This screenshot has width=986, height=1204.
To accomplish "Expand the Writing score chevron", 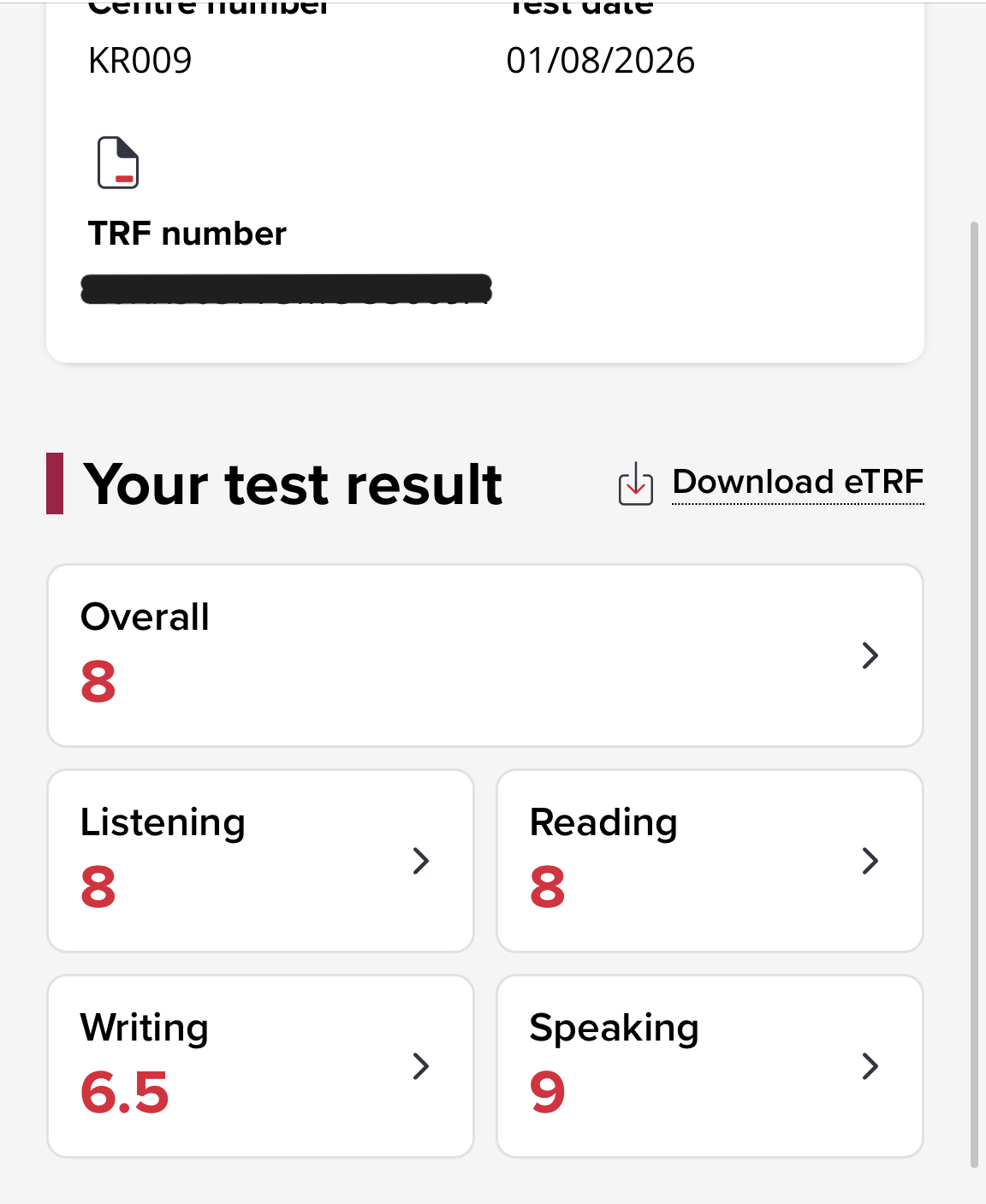I will [x=420, y=1066].
